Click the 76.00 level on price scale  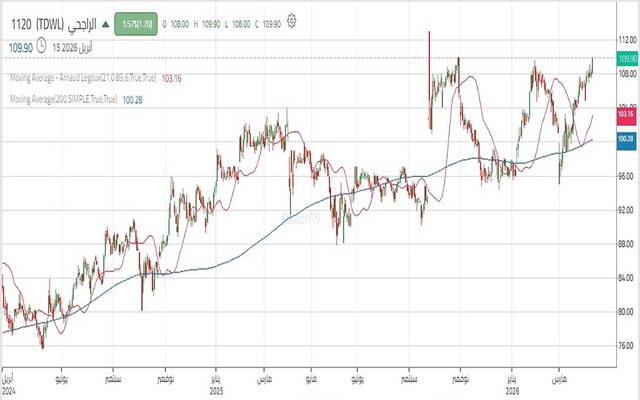[627, 346]
